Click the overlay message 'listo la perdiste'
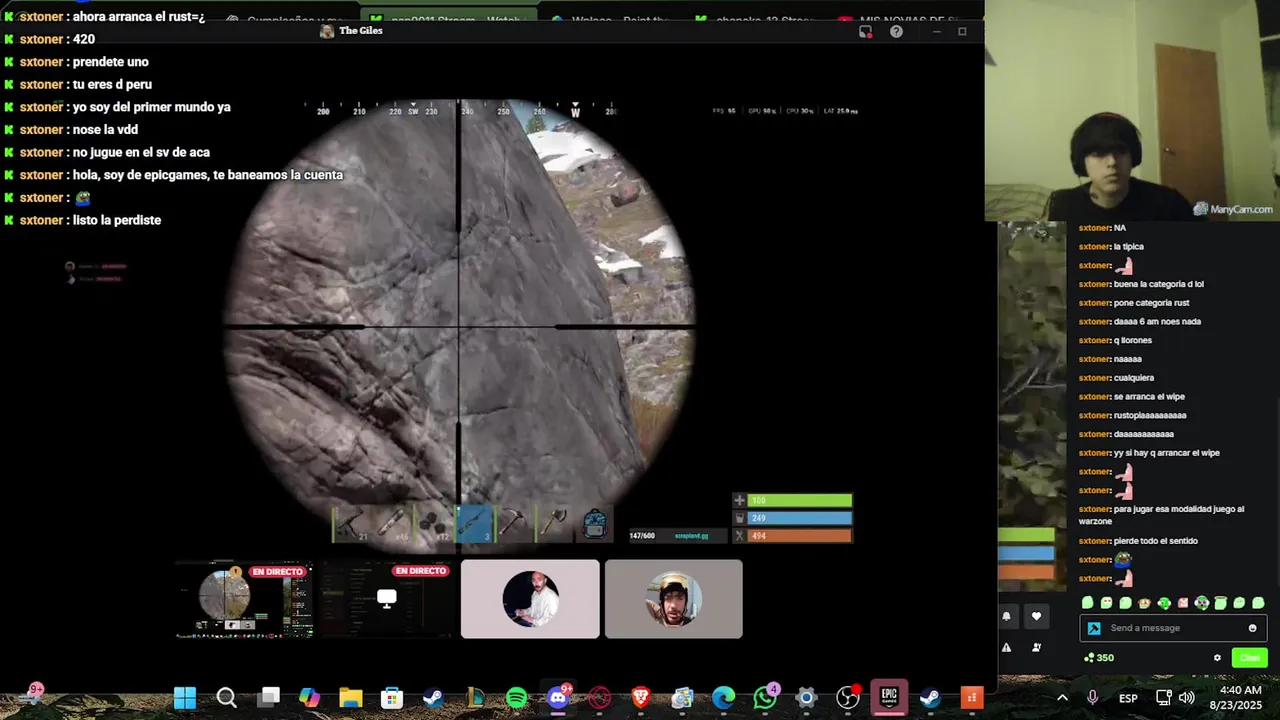This screenshot has width=1280, height=720. pyautogui.click(x=116, y=220)
